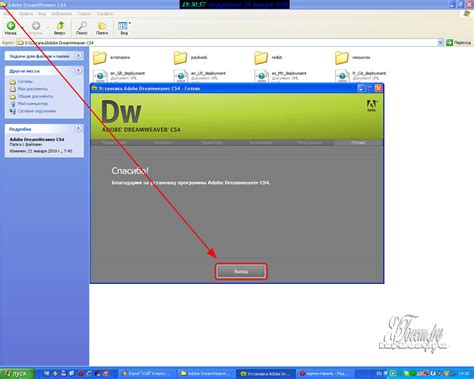
Task: Select the extensions folder icon
Action: [x=99, y=58]
